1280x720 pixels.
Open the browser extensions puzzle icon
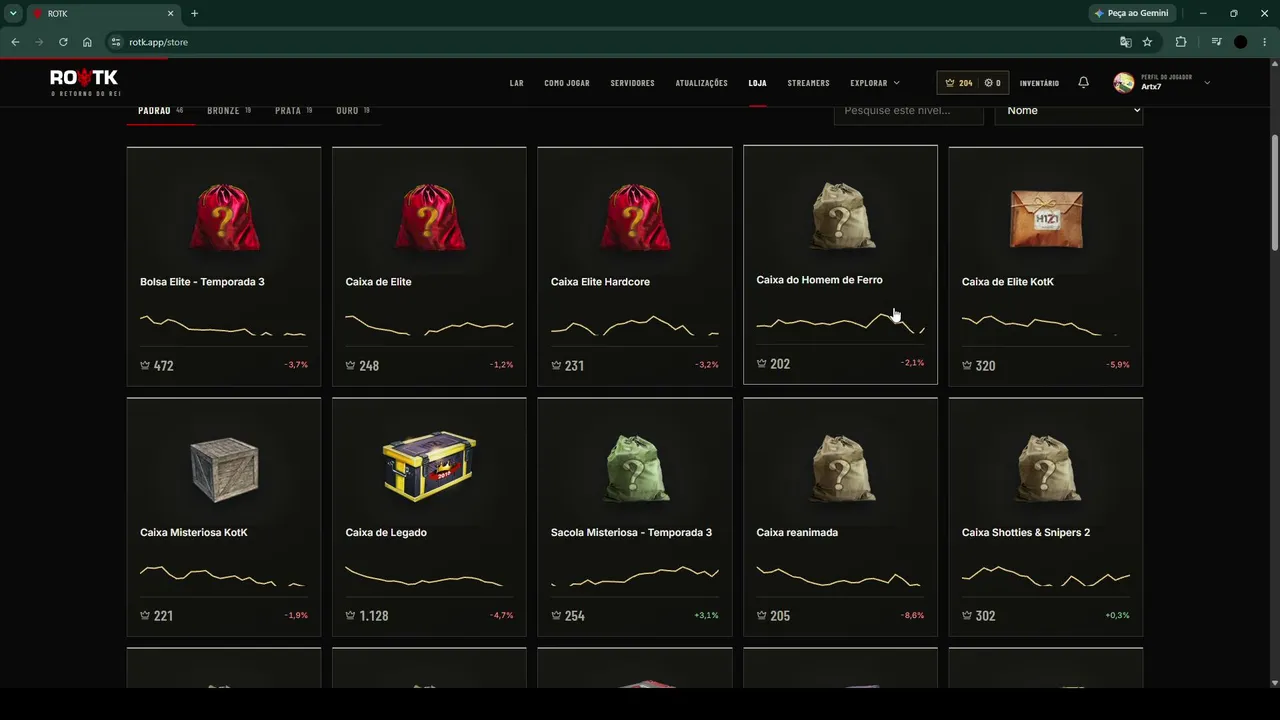tap(1181, 42)
